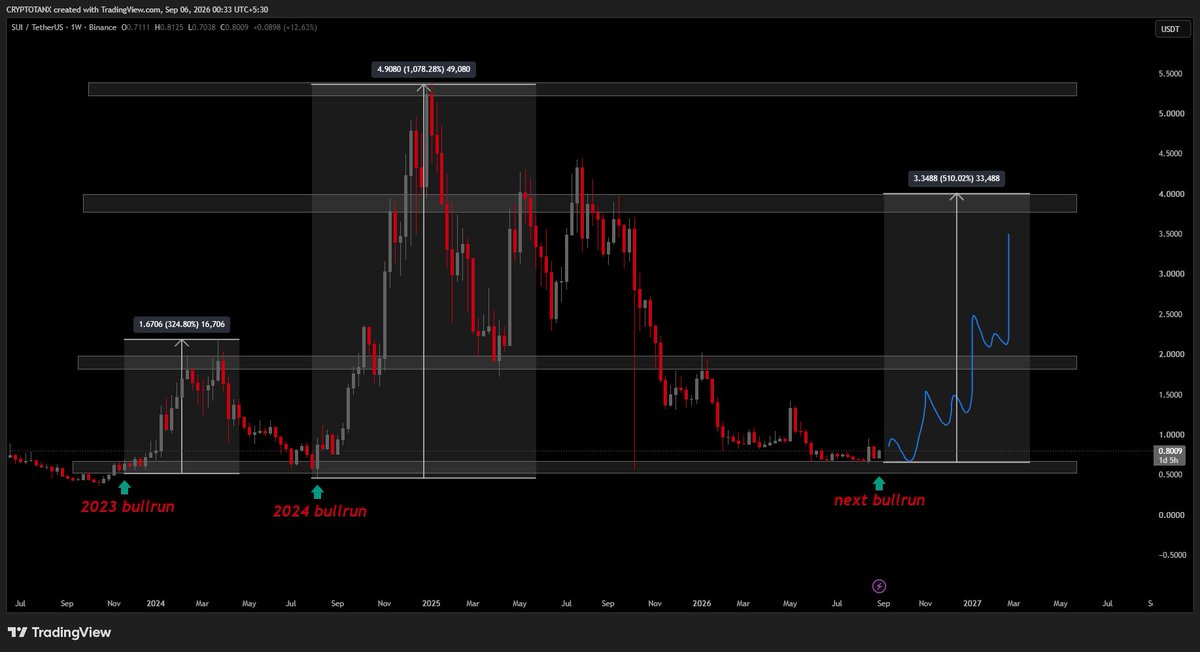Screen dimensions: 1200x652
Task: Click the high value H0.8125
Action: click(169, 27)
